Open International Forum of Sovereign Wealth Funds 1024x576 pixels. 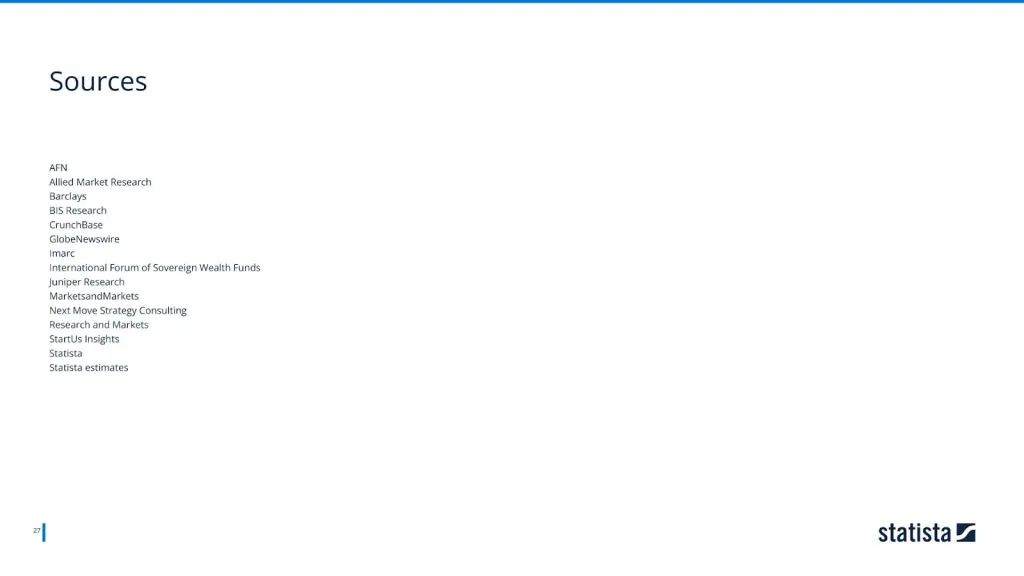155,268
